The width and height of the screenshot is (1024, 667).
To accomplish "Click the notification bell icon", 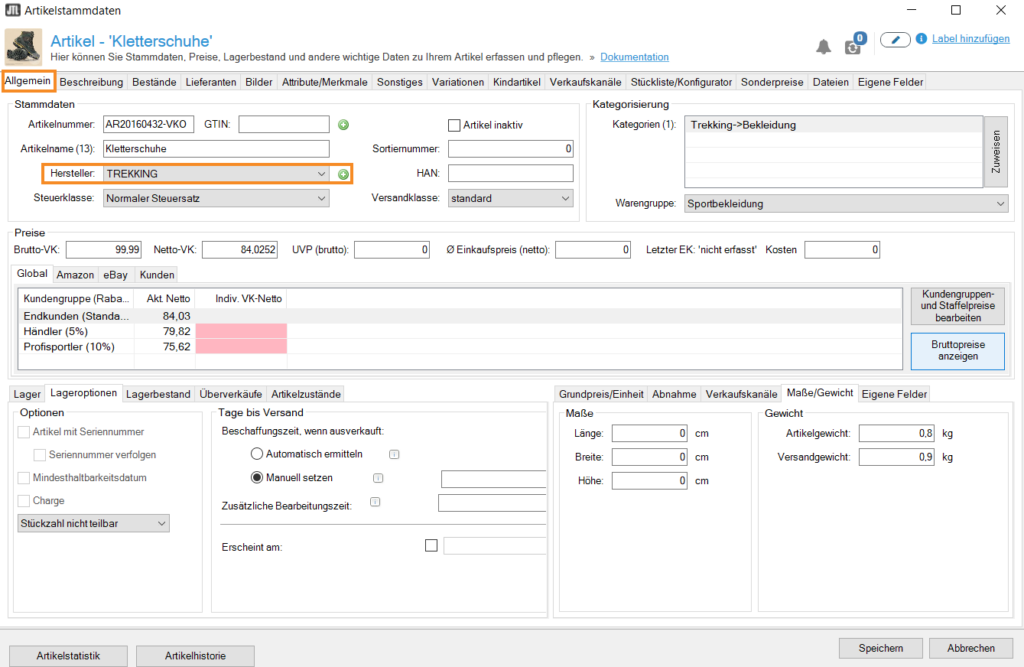I will point(824,46).
